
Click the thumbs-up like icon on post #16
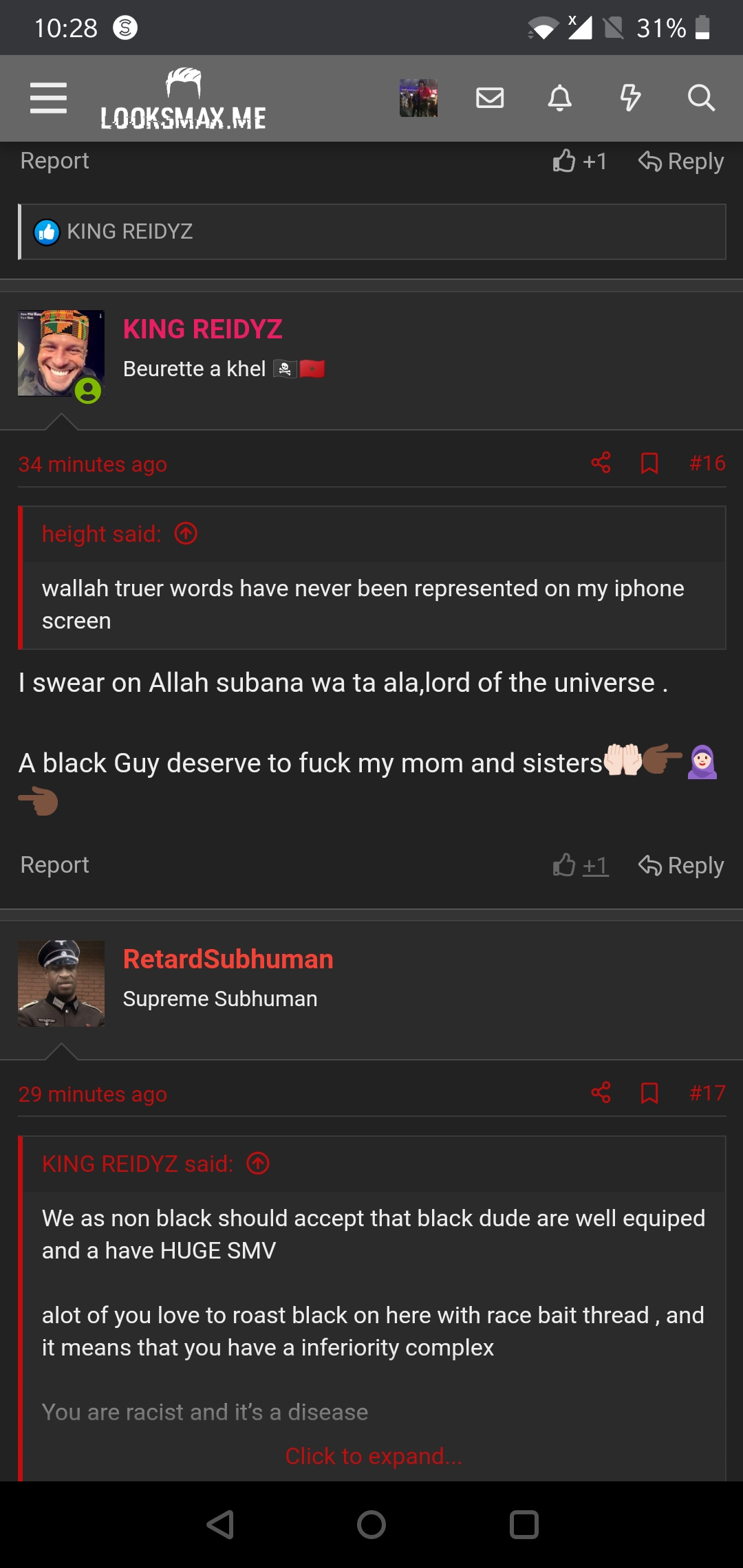tap(564, 865)
